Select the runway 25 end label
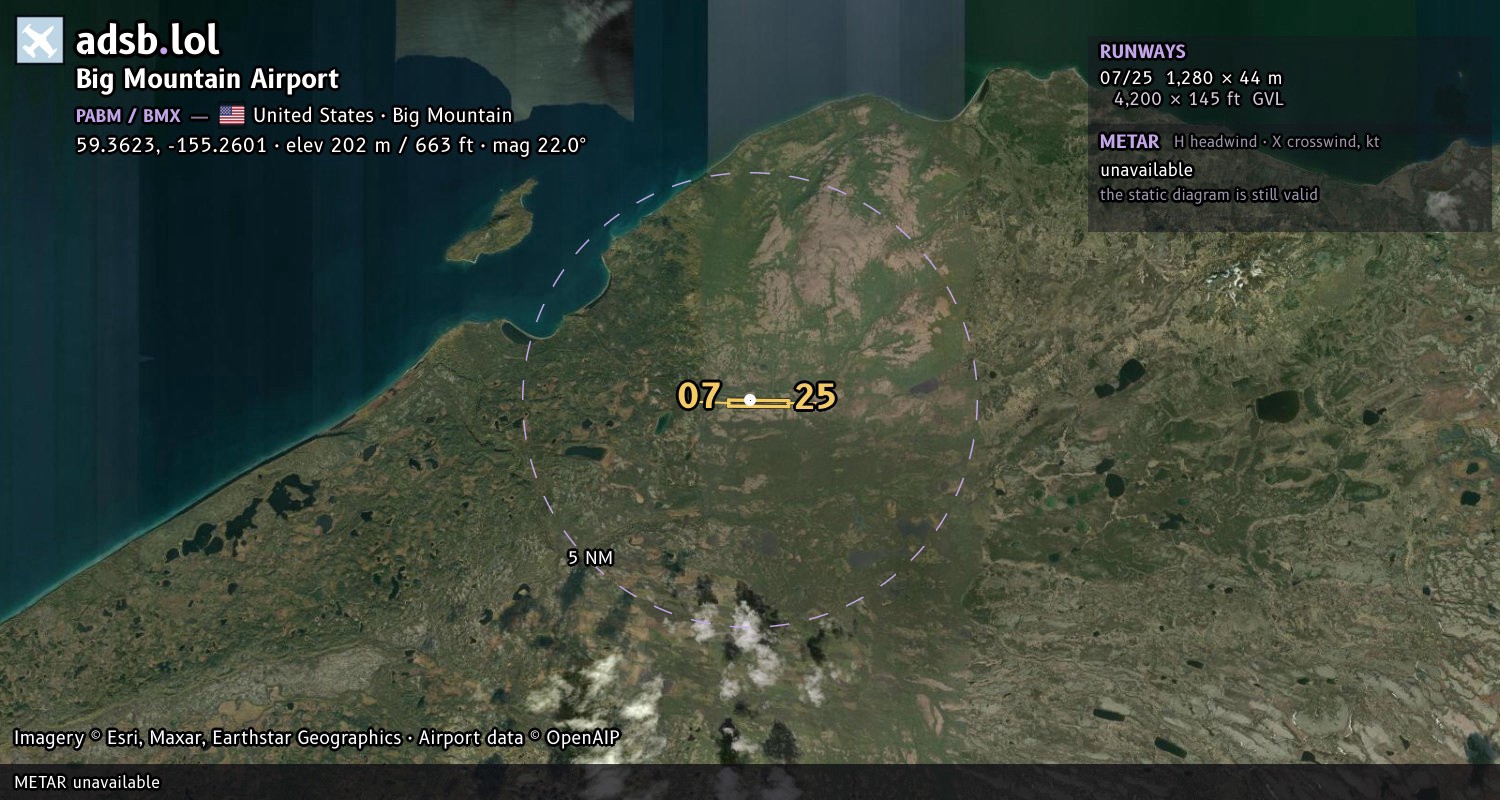 (815, 397)
